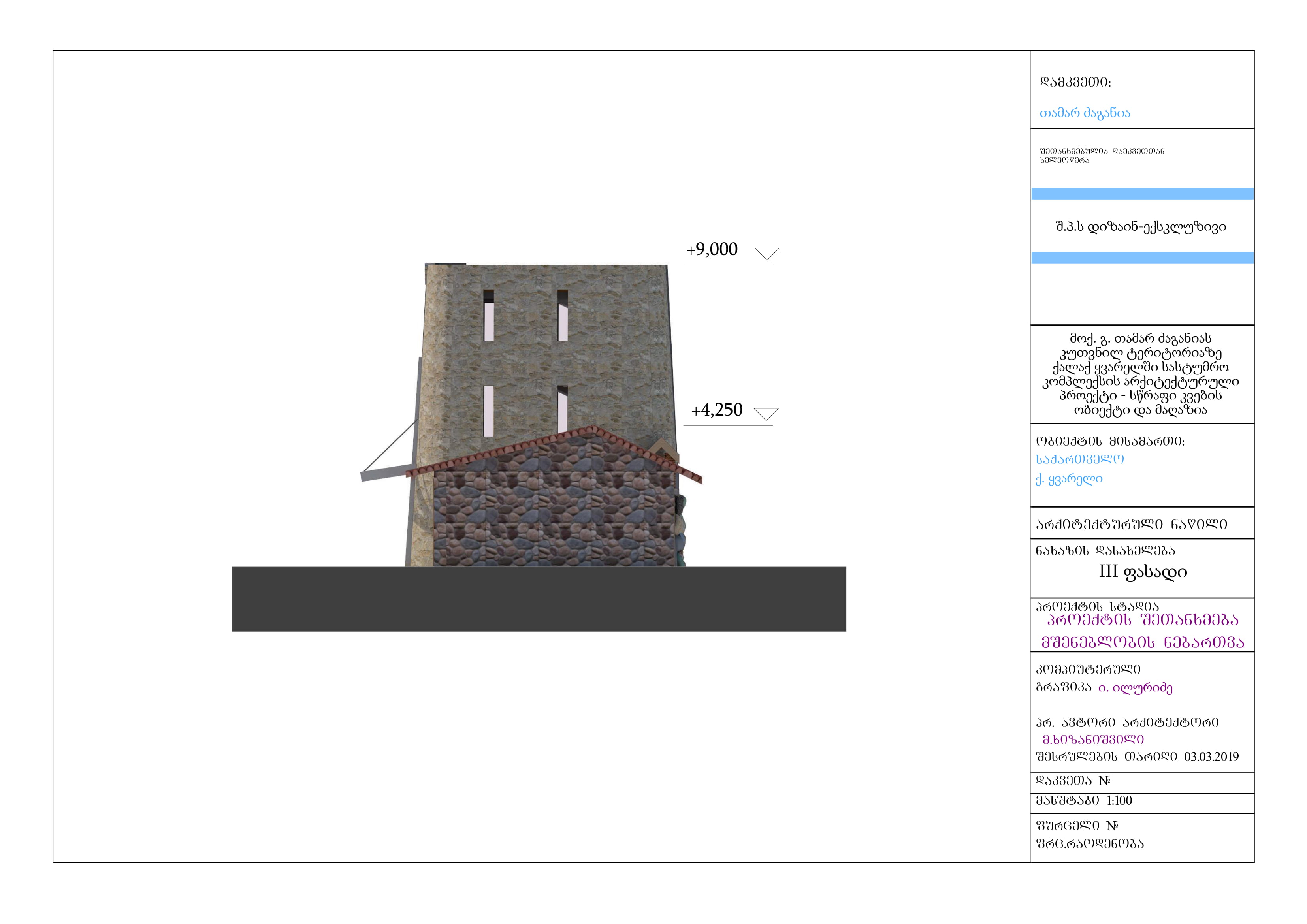Click the completion date 03.03.2019
The width and height of the screenshot is (1307, 924).
click(1211, 757)
